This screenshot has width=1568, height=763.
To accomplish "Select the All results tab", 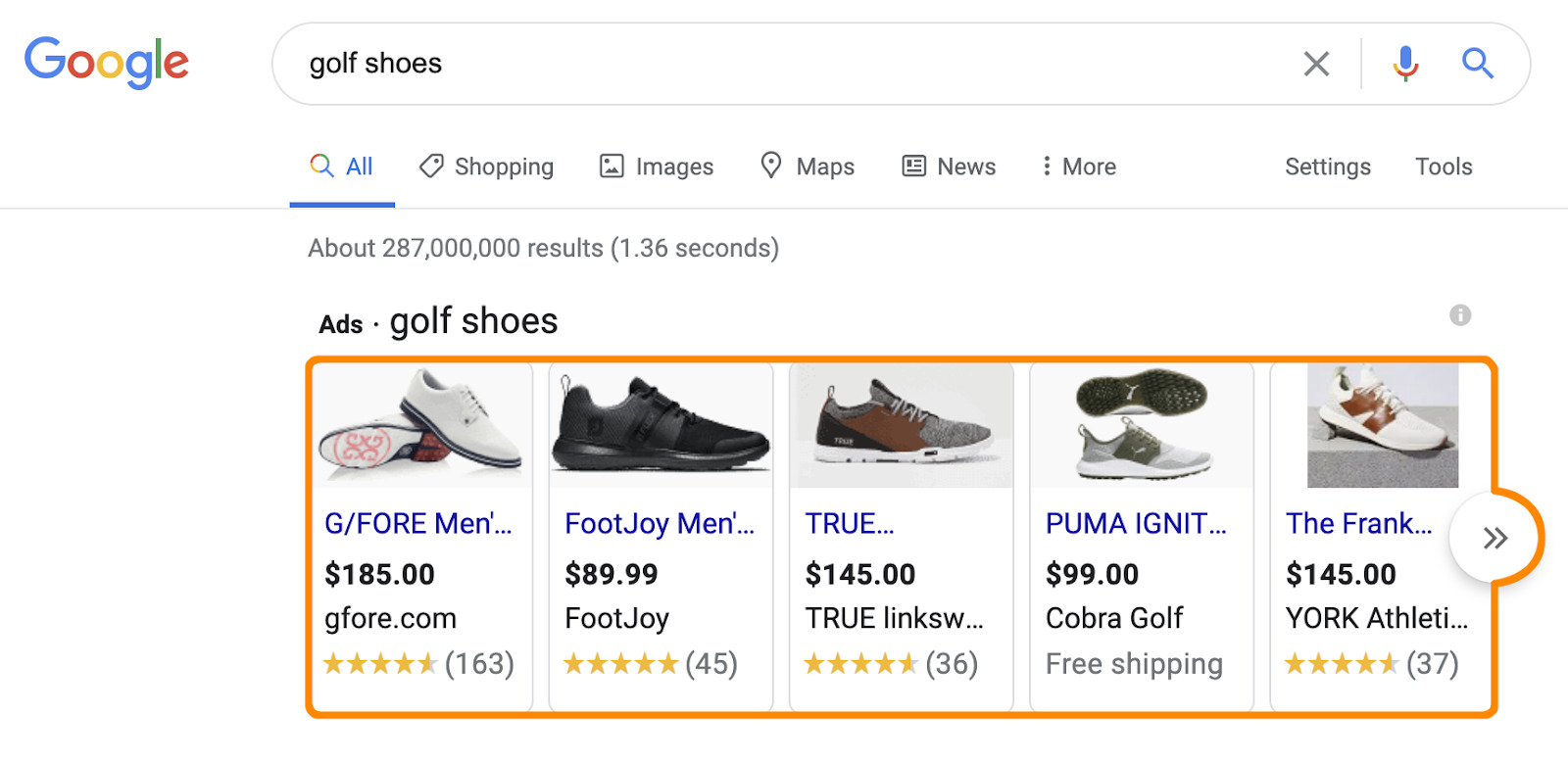I will tap(342, 167).
